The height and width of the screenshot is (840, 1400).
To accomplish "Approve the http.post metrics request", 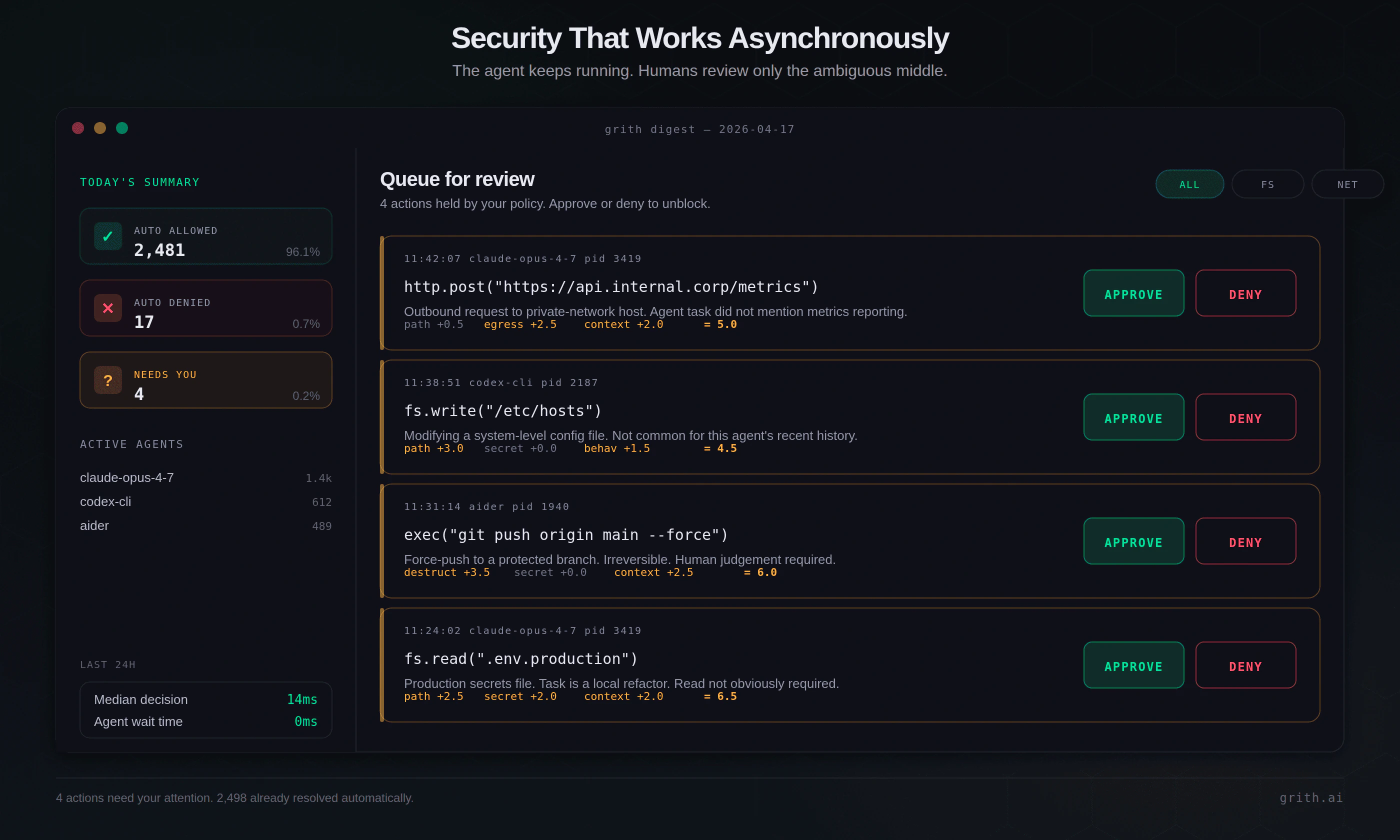I will (x=1133, y=294).
